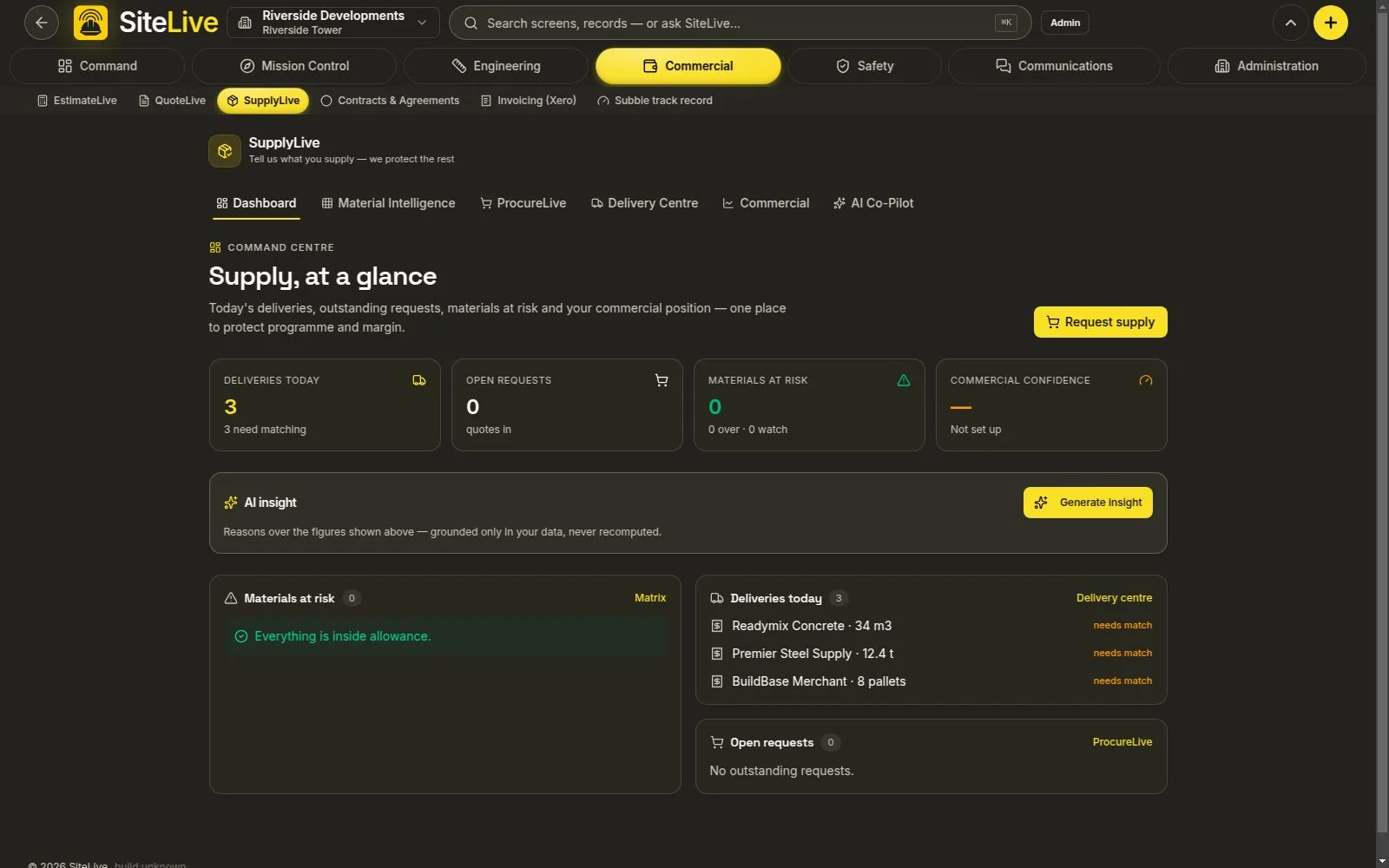Viewport: 1389px width, 868px height.
Task: Open the Command module
Action: point(97,66)
